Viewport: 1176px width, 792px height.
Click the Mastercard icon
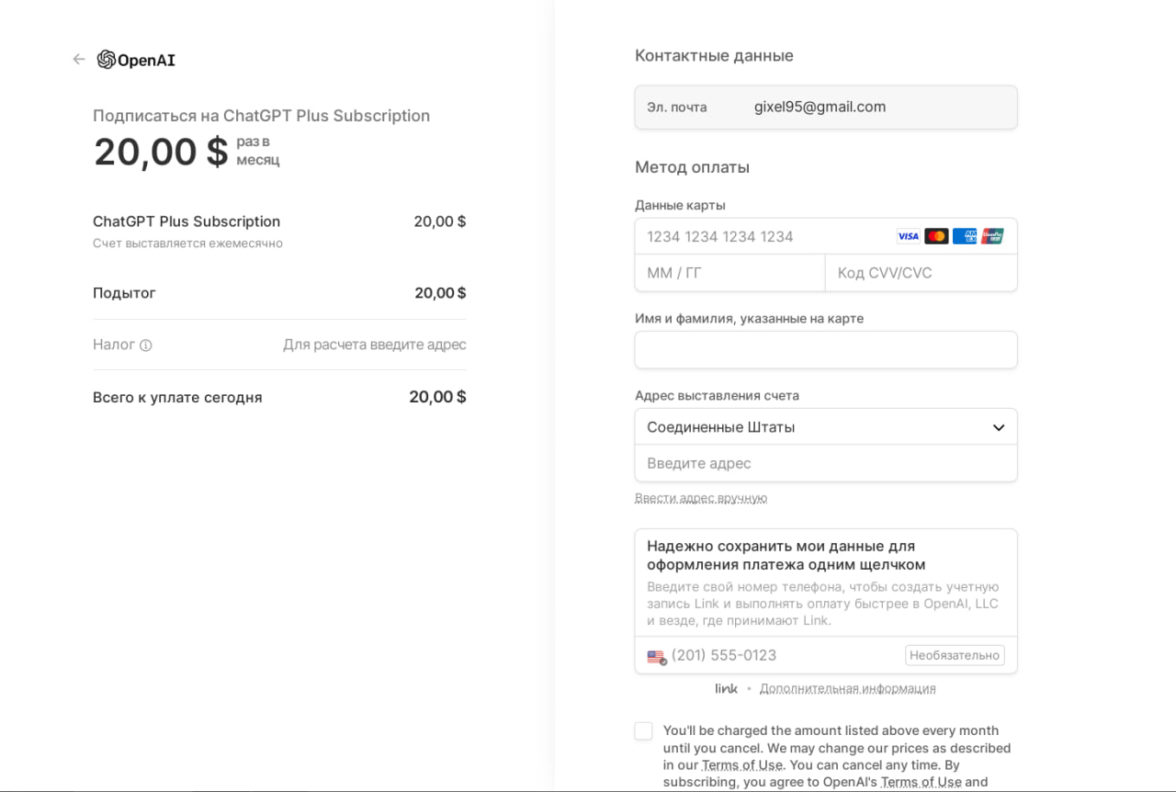(936, 237)
